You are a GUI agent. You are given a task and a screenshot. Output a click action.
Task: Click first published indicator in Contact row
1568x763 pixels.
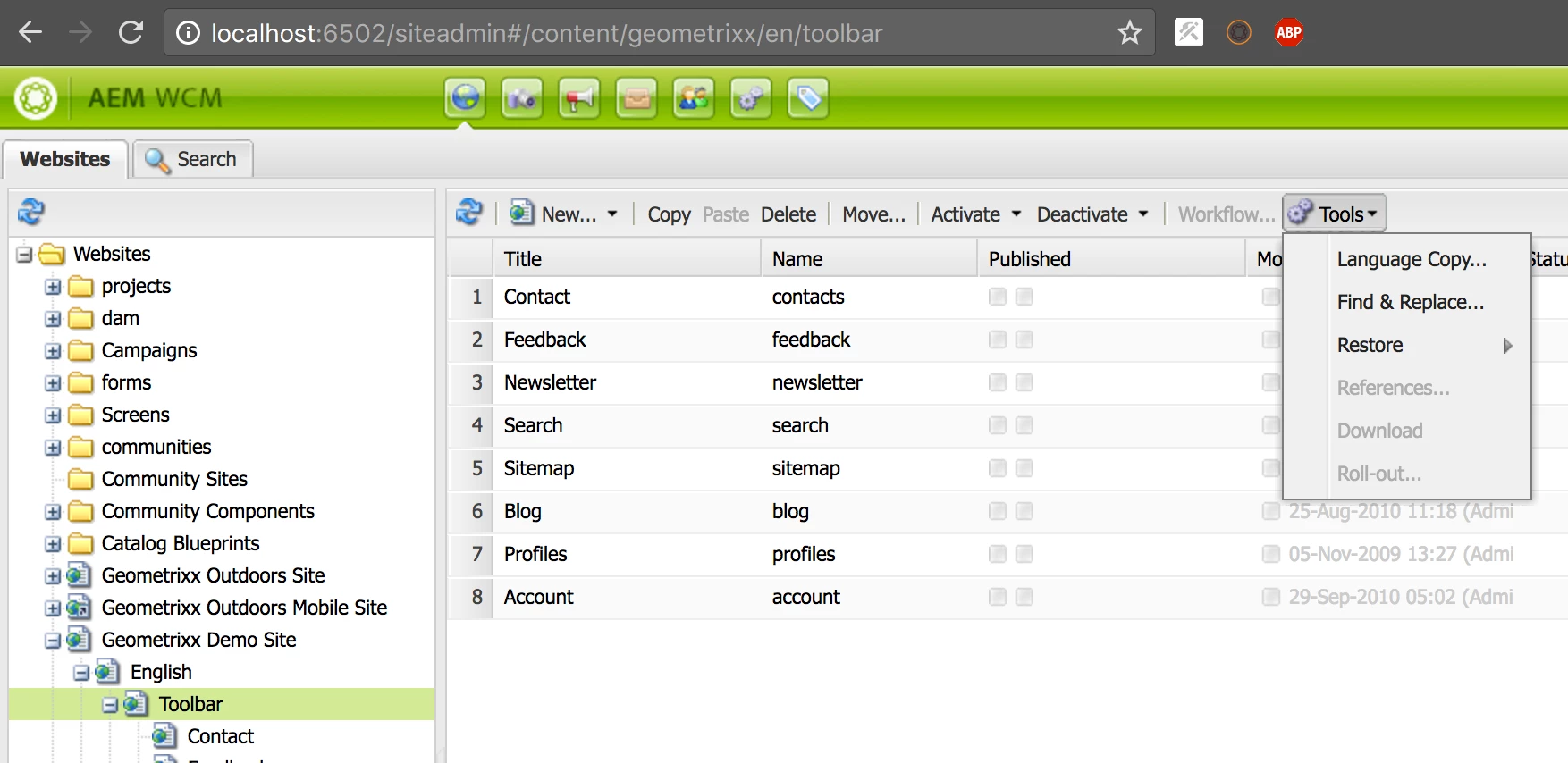(x=998, y=297)
